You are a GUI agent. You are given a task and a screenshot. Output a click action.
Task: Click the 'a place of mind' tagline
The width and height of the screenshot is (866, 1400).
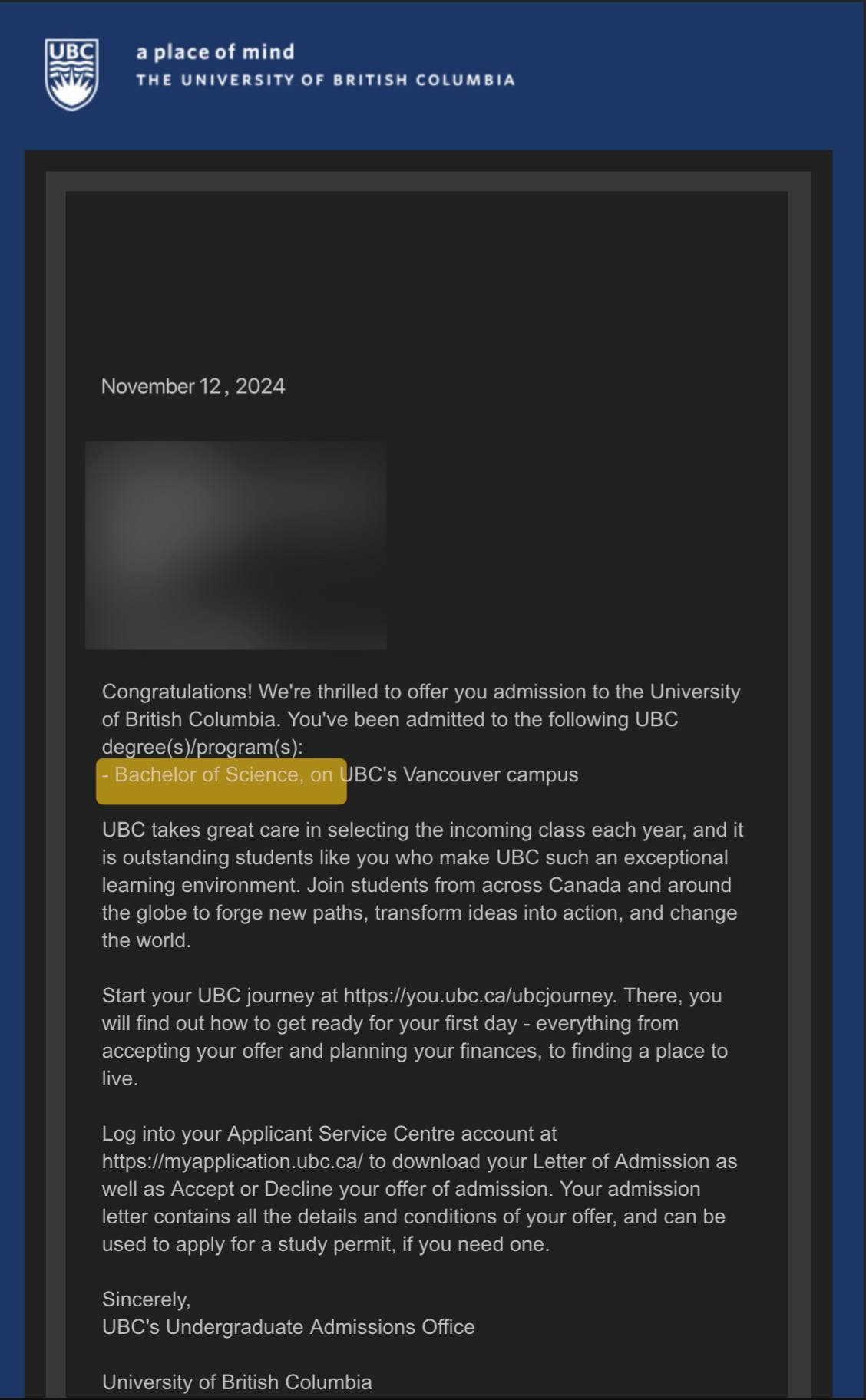pos(215,52)
